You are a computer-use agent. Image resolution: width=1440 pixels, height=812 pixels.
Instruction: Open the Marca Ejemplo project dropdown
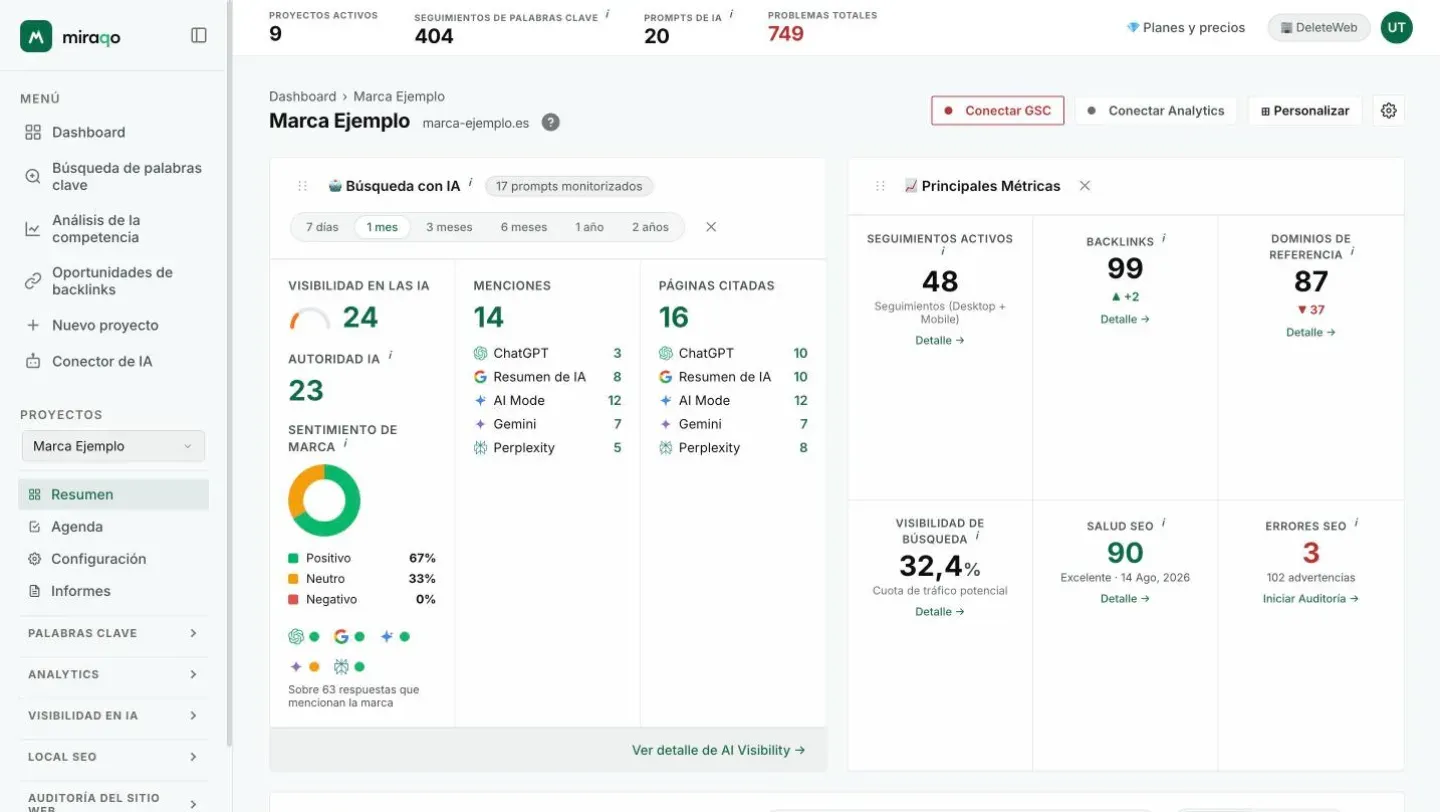(113, 446)
